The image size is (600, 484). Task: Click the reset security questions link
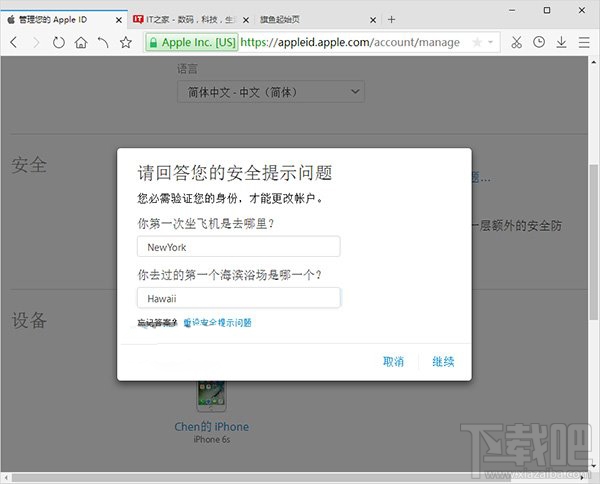coord(217,323)
